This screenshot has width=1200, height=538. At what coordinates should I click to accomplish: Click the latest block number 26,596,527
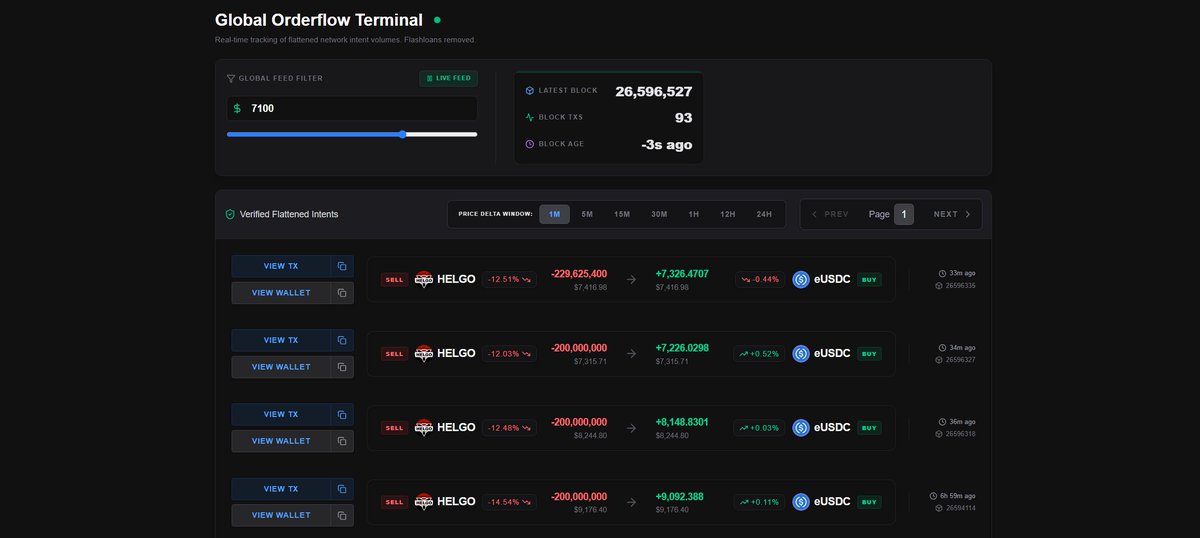point(654,91)
